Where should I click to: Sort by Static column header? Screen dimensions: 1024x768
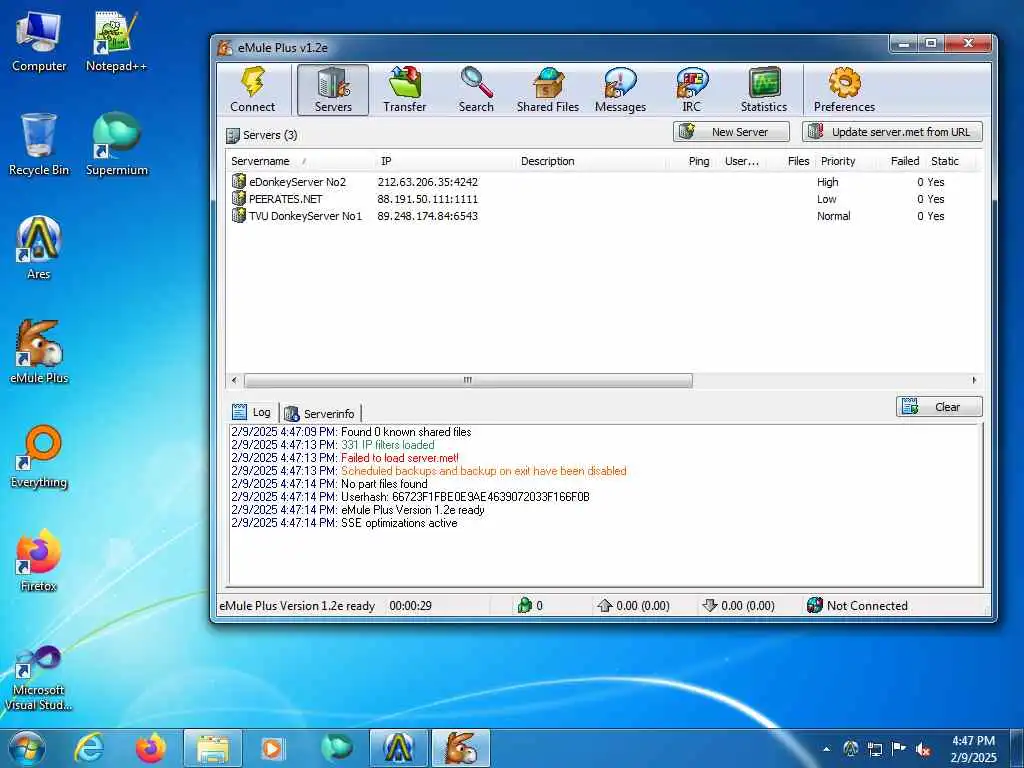[x=944, y=161]
